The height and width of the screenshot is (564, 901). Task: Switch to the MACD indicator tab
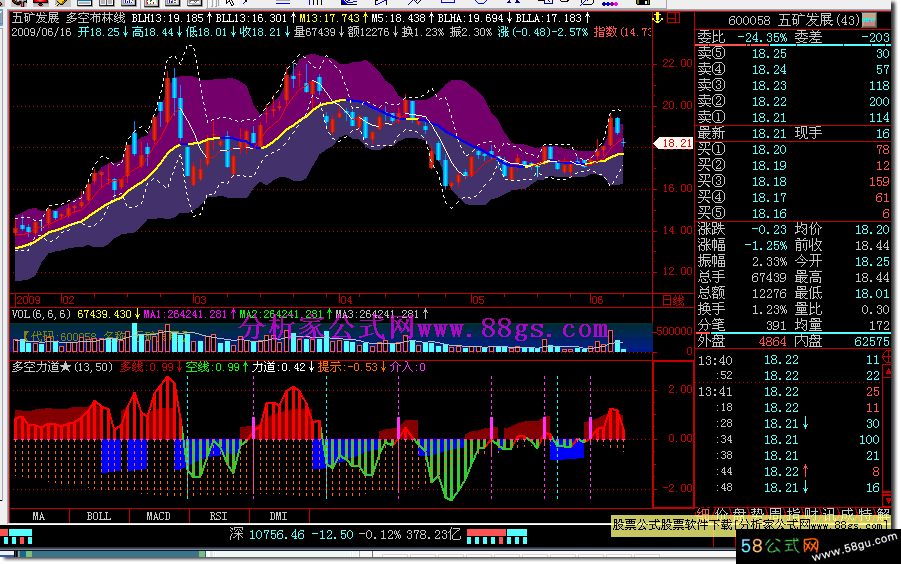(x=159, y=516)
